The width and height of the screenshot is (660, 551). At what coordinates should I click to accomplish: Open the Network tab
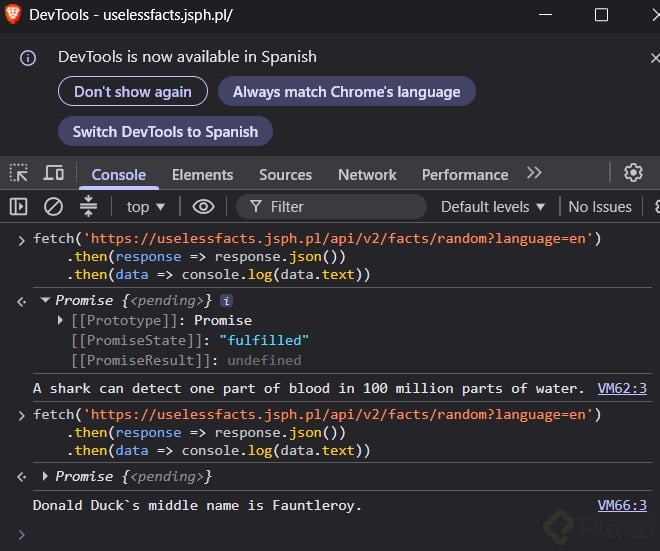367,175
